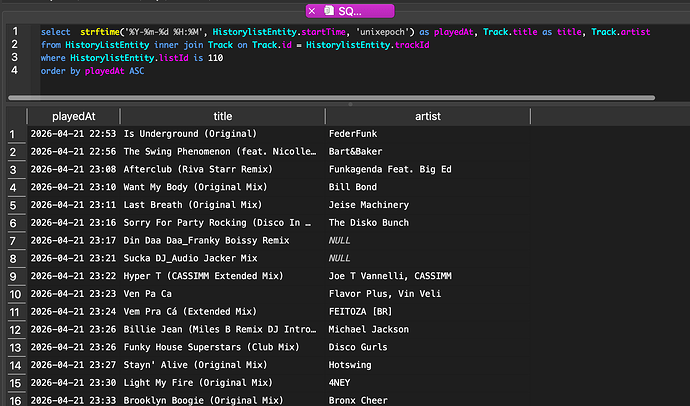Click title cell 'Funky House Superstars (Club Mix)'
690x406 pixels.
click(223, 347)
